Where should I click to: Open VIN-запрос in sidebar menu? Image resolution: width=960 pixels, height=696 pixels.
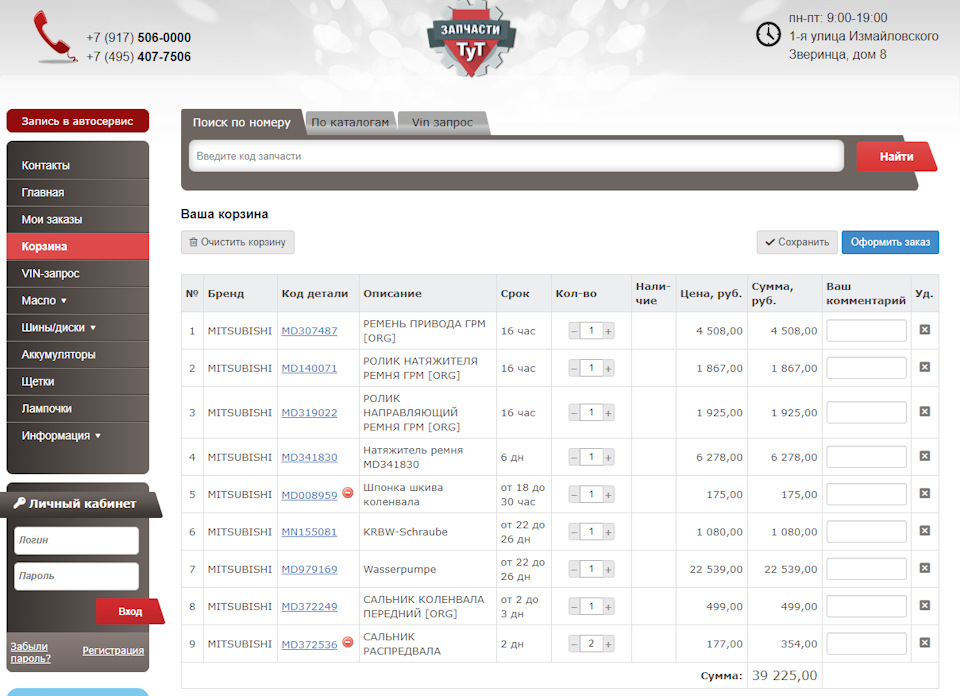coord(78,274)
